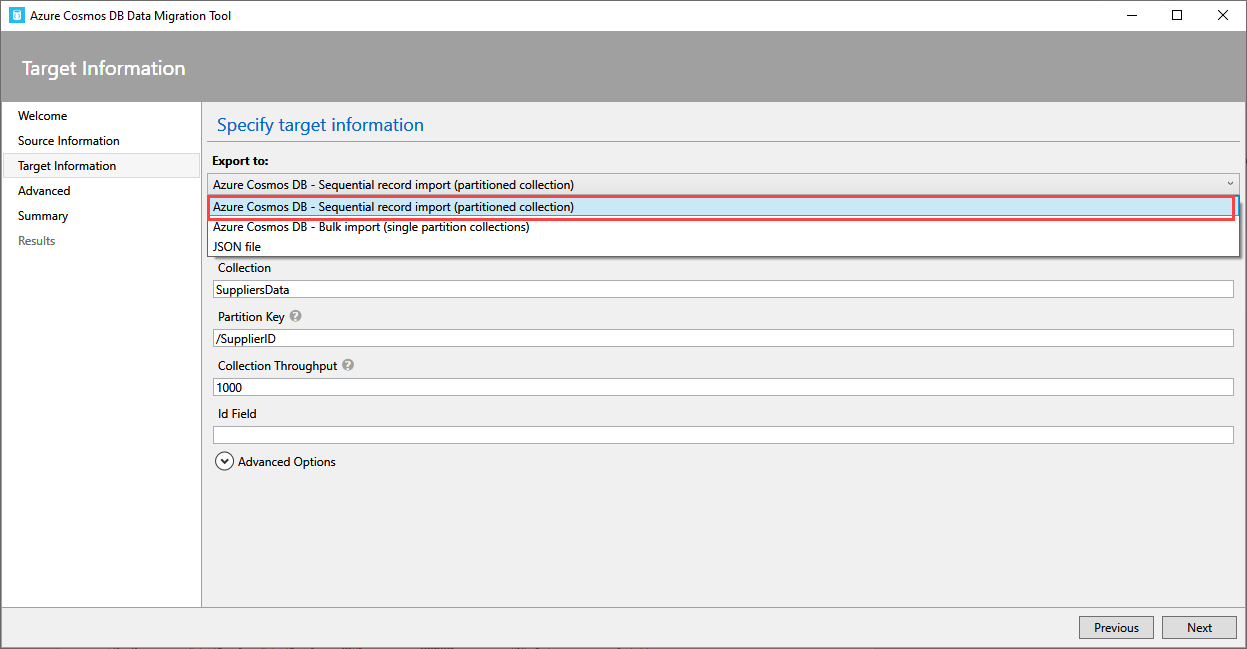Click the Results step in sidebar

101,241
